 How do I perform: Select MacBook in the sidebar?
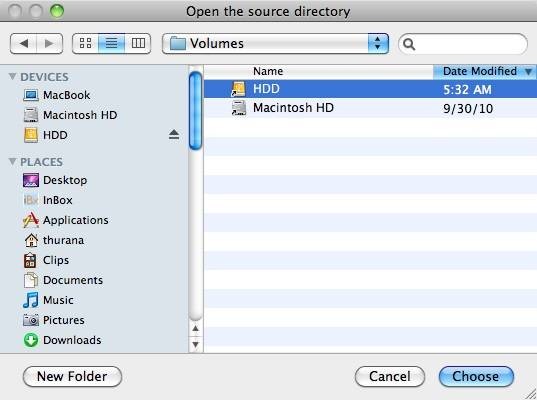pos(66,95)
